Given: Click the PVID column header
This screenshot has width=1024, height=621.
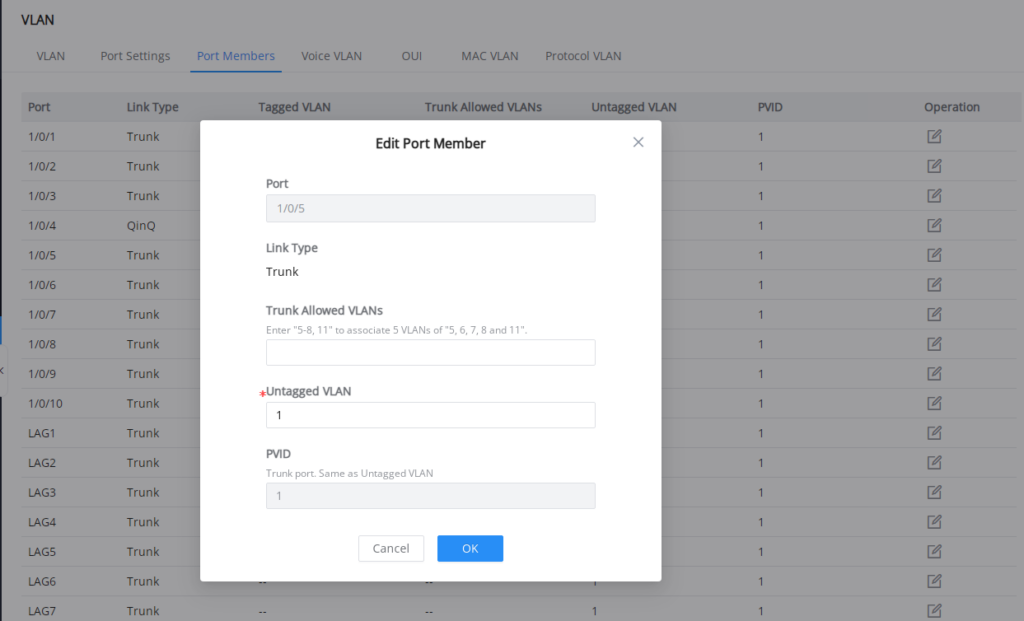Looking at the screenshot, I should coord(770,107).
